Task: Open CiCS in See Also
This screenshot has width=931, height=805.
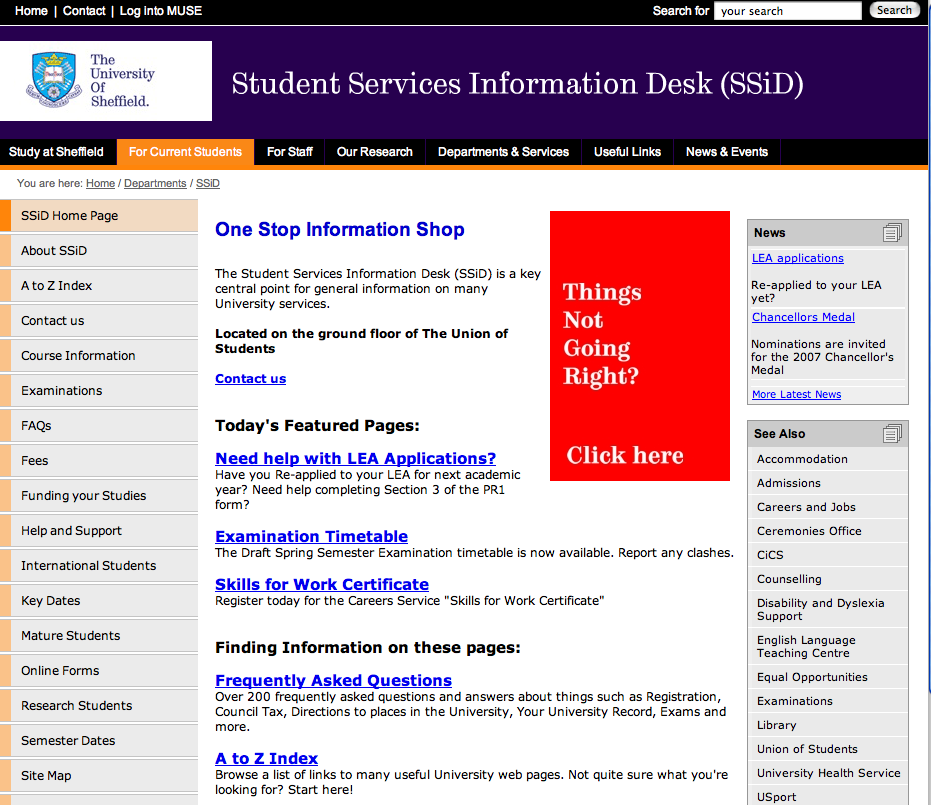Action: [828, 555]
